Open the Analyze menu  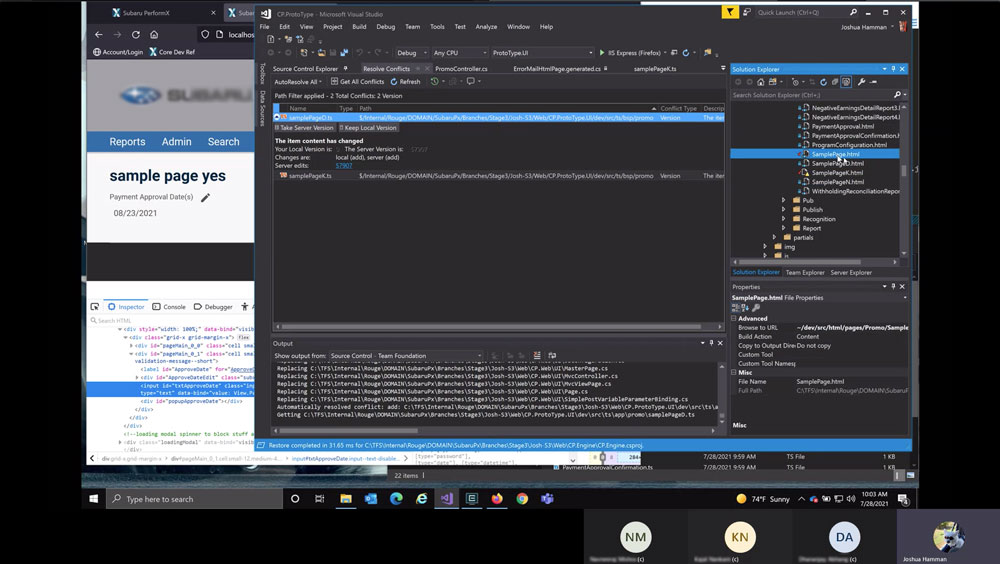coord(486,27)
